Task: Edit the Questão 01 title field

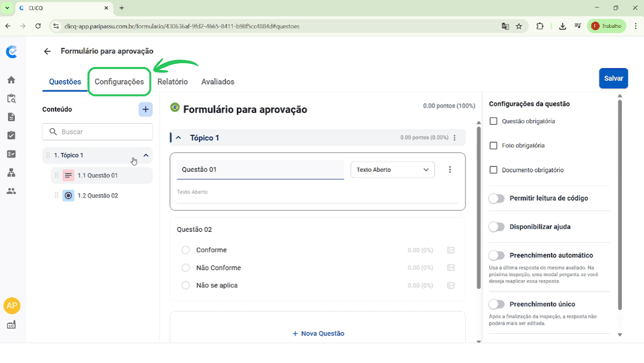Action: tap(260, 170)
